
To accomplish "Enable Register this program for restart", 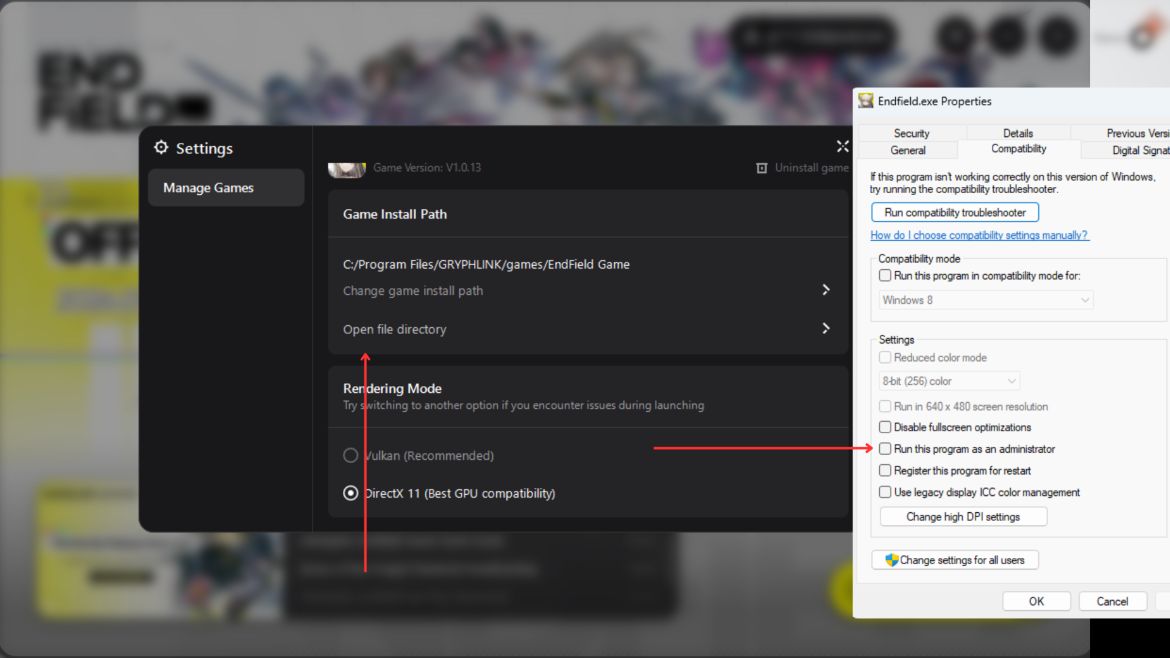I will (885, 470).
